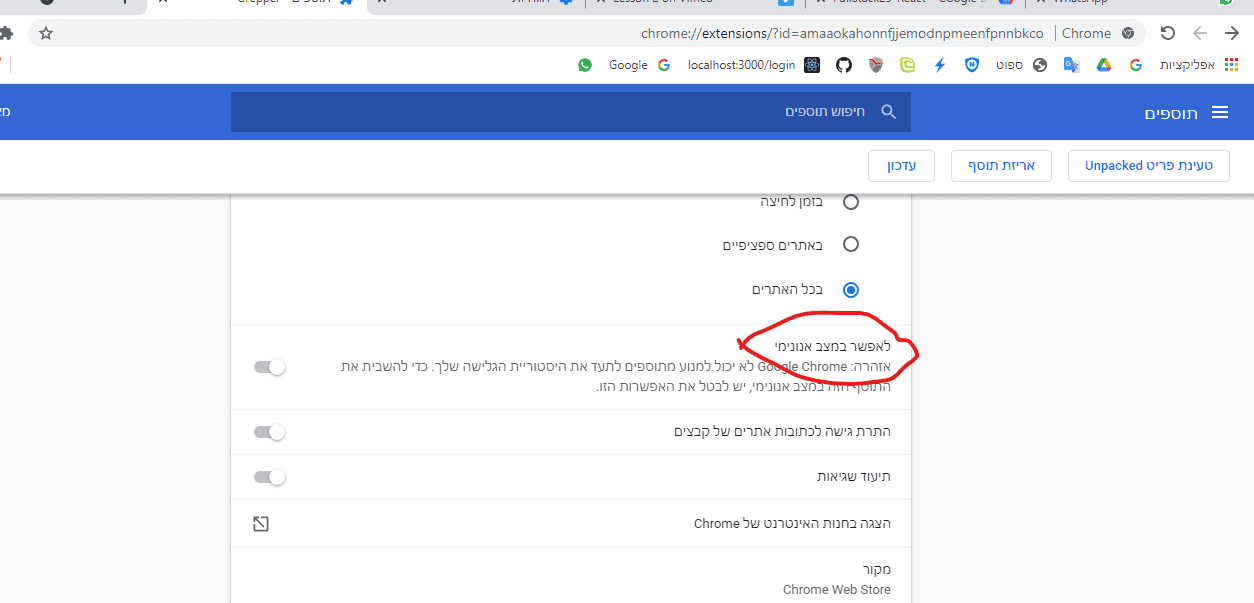Open extension page in Chrome Web Store icon

tap(261, 523)
